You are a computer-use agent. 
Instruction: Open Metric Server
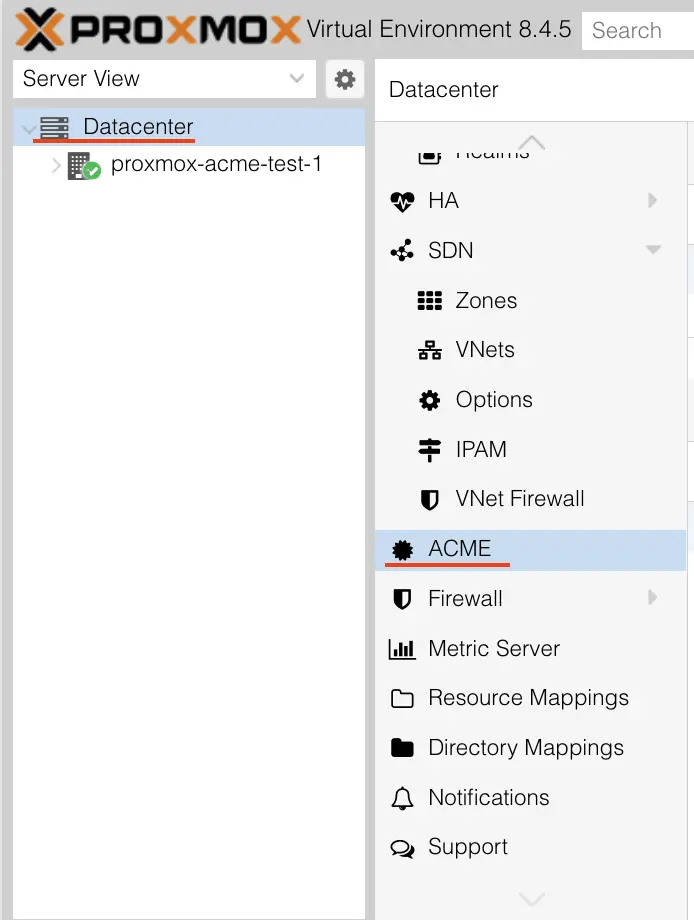494,648
